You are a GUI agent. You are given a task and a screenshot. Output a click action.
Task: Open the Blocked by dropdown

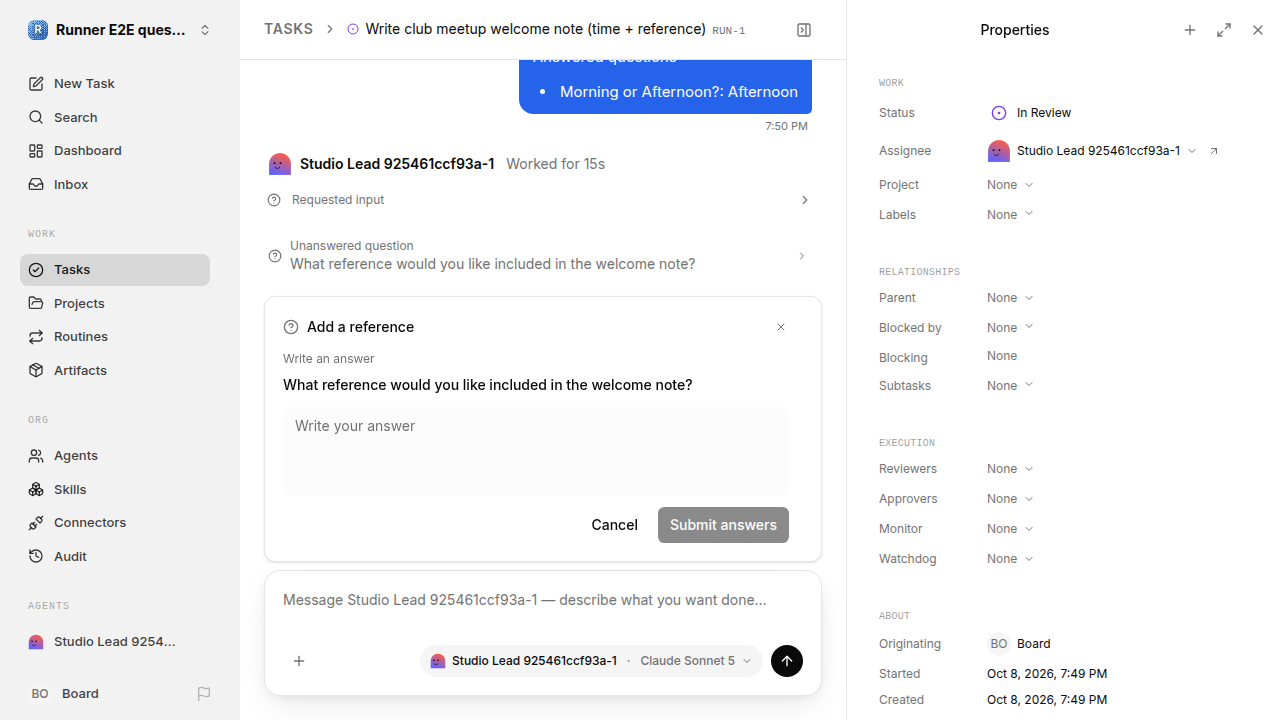[x=1010, y=328]
